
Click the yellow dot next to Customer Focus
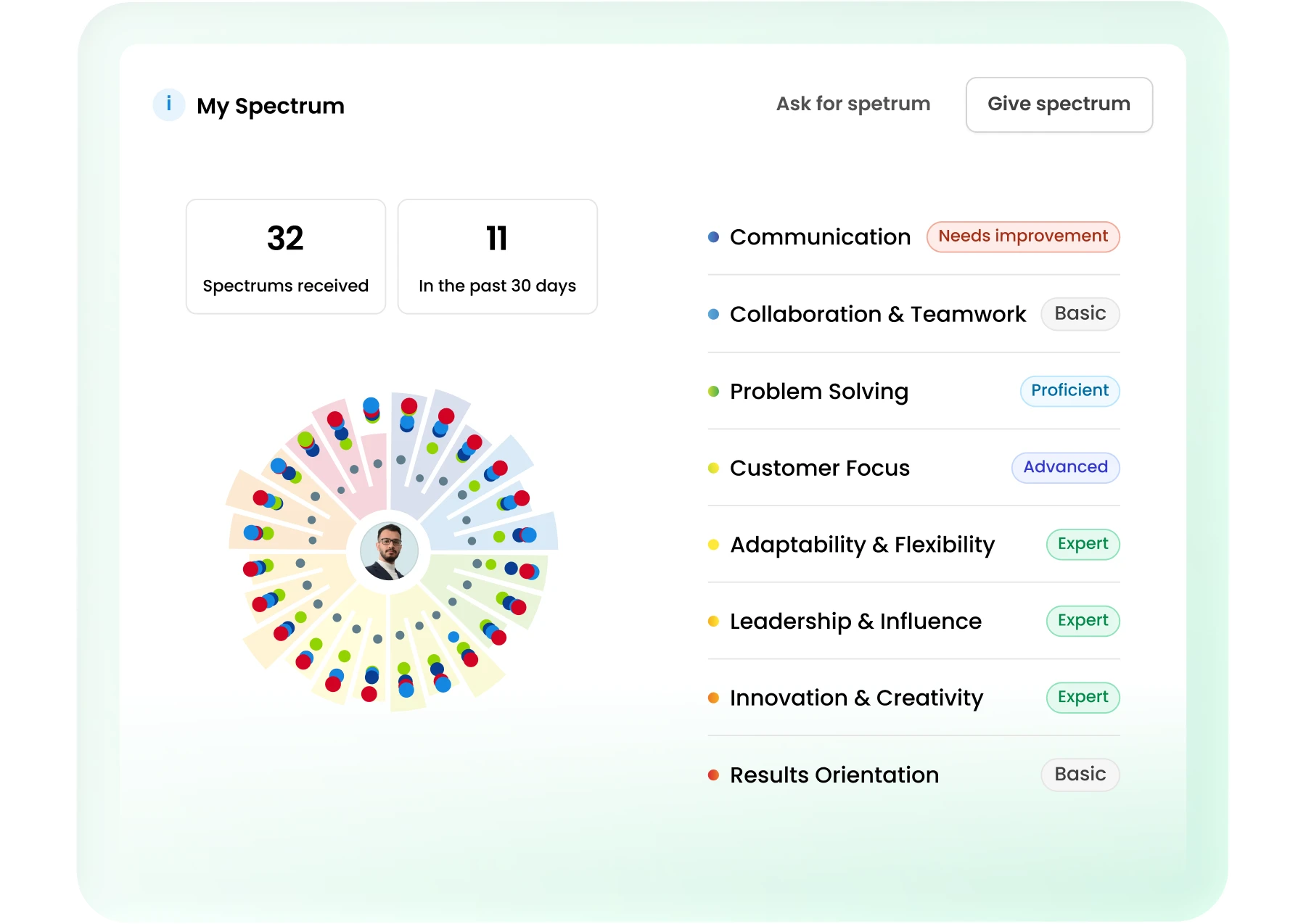(712, 467)
